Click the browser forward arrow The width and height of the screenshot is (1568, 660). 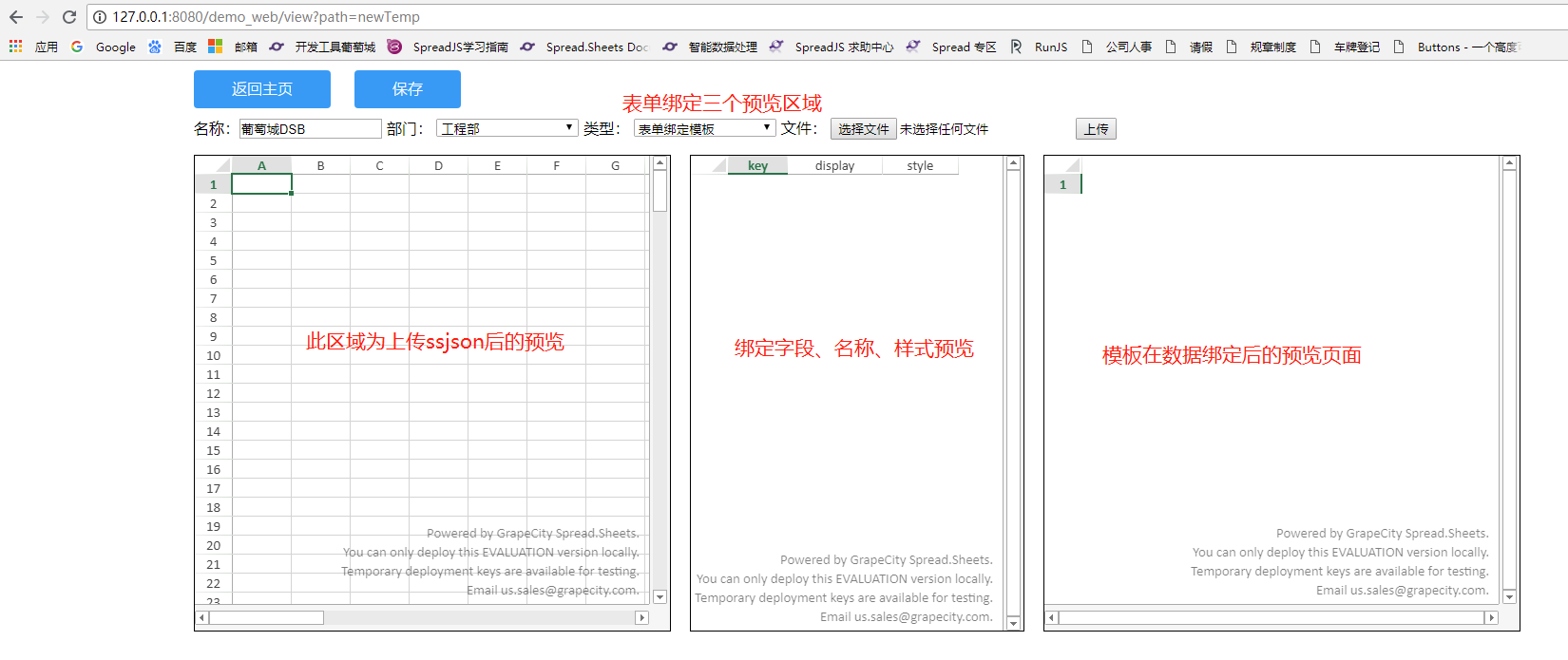[43, 17]
